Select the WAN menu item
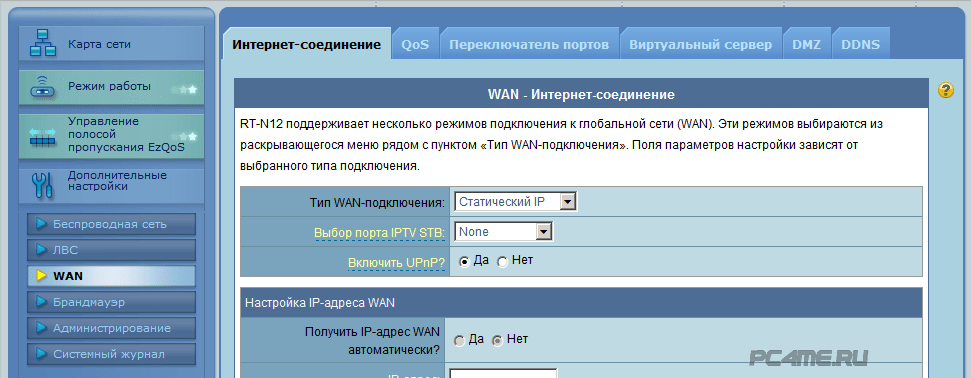Viewport: 971px width, 378px height. [x=111, y=276]
